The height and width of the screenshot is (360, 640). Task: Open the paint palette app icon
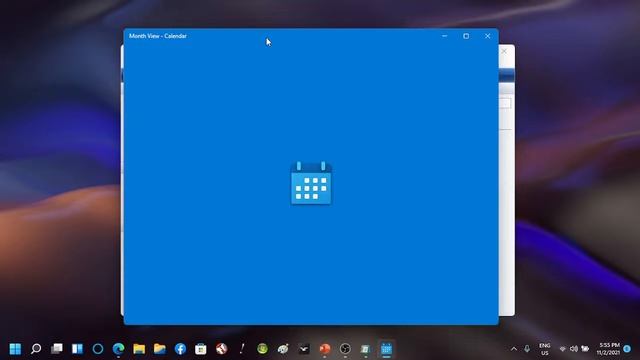283,349
